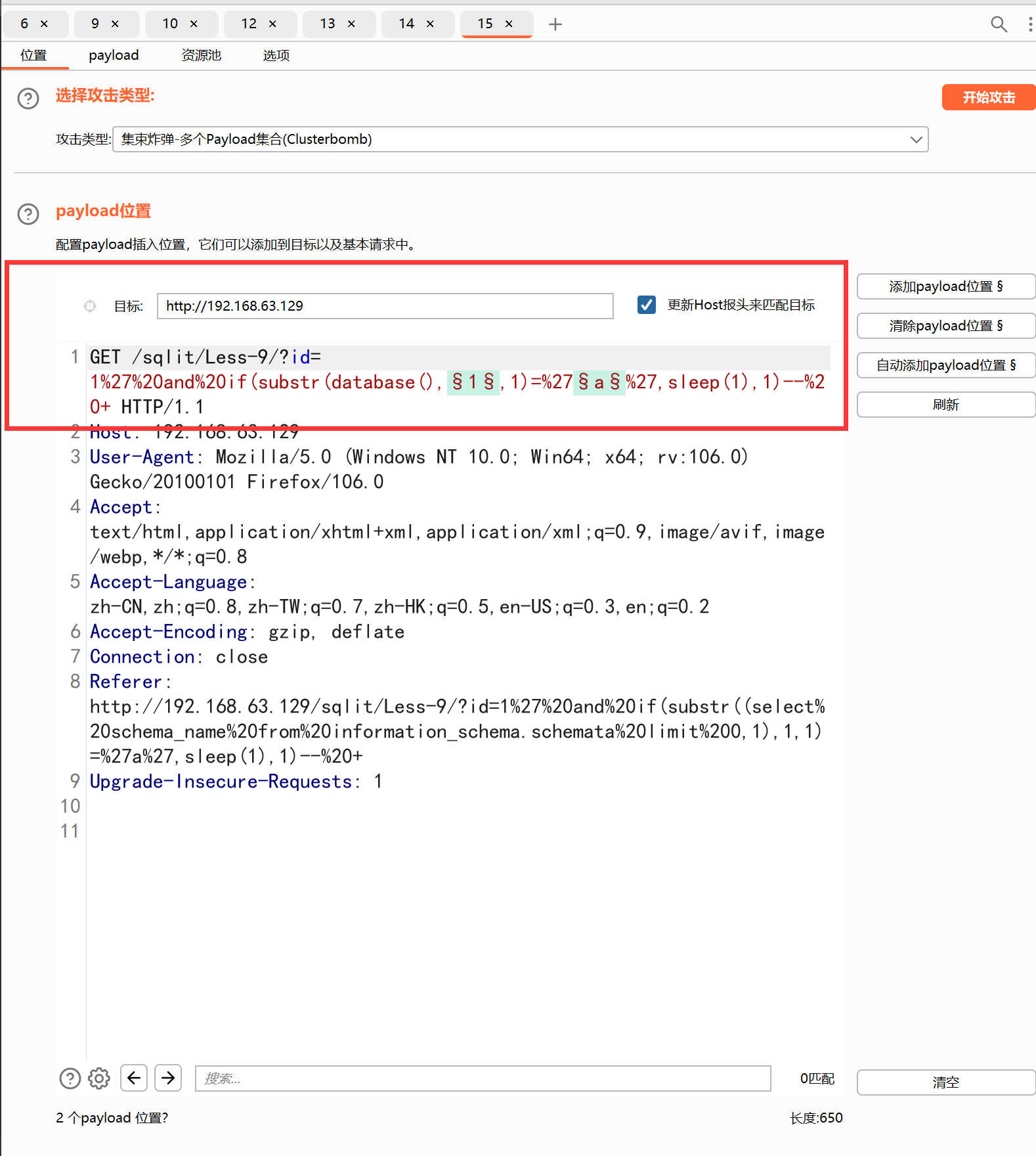The image size is (1036, 1156).
Task: Go to next search match arrow
Action: [x=168, y=1078]
